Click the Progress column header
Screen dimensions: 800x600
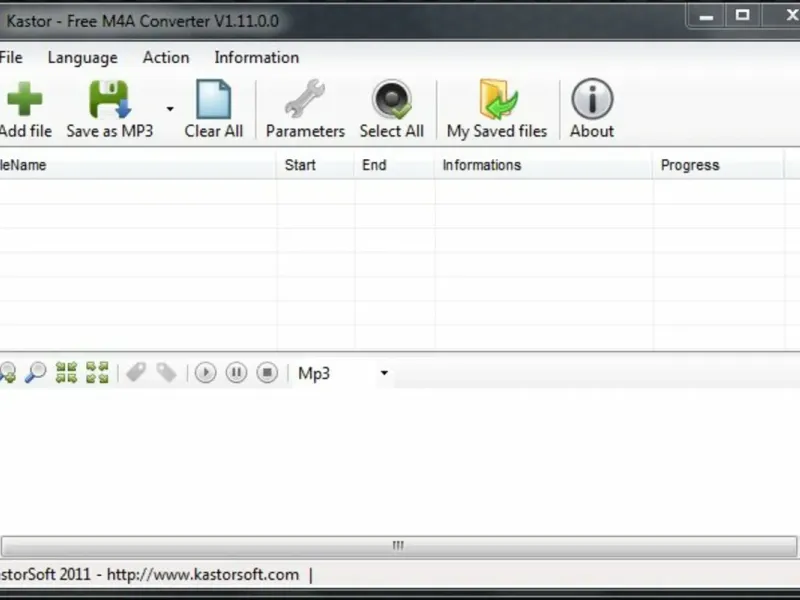tap(719, 165)
